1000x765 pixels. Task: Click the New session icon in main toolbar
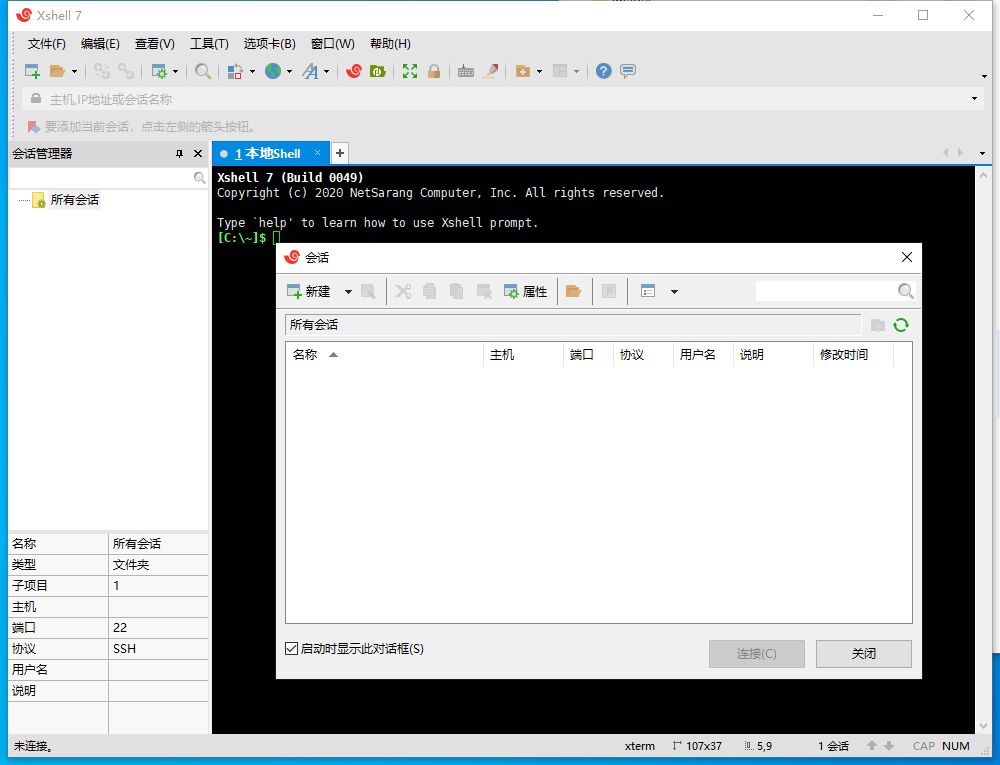(x=32, y=71)
